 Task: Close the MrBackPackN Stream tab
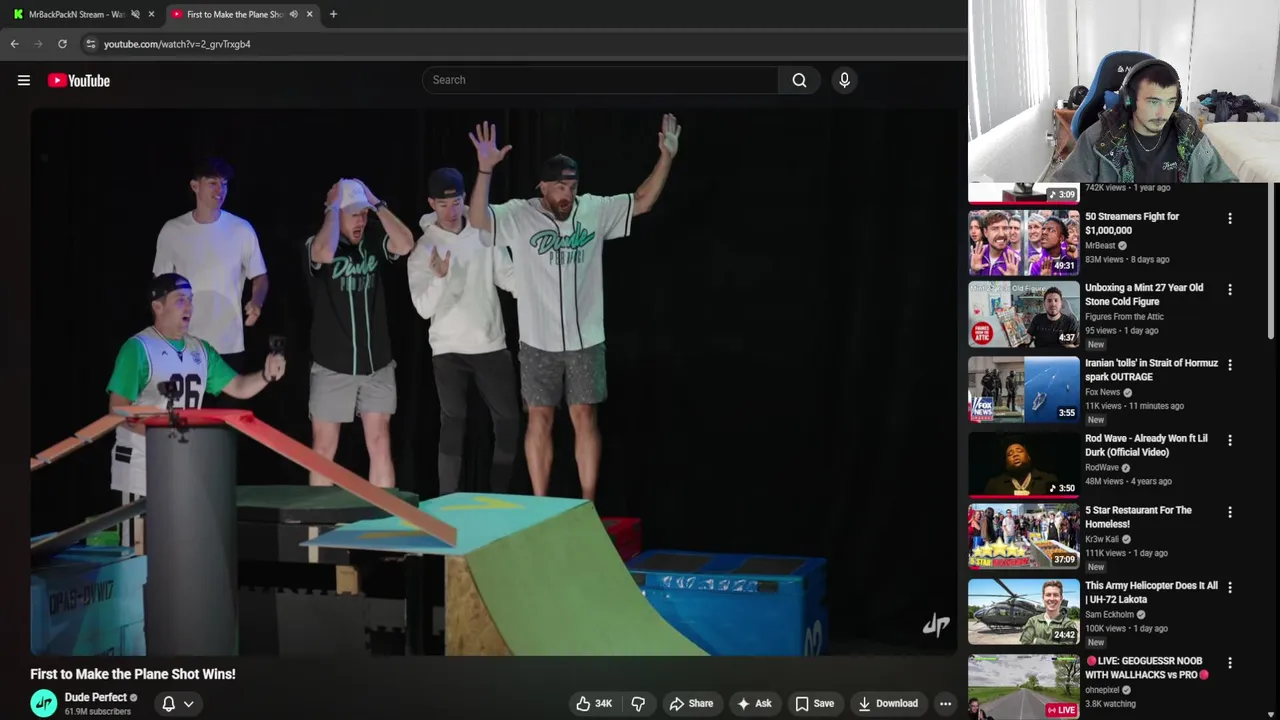[151, 14]
